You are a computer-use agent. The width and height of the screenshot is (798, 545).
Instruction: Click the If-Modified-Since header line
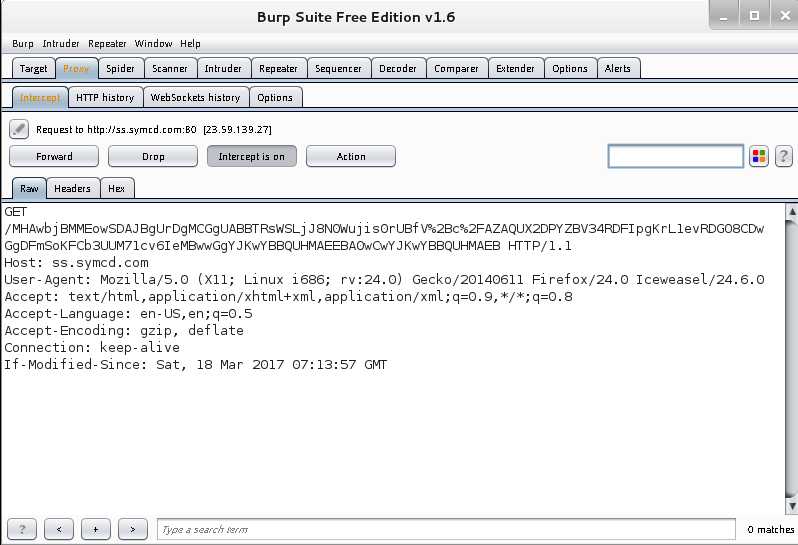point(196,364)
